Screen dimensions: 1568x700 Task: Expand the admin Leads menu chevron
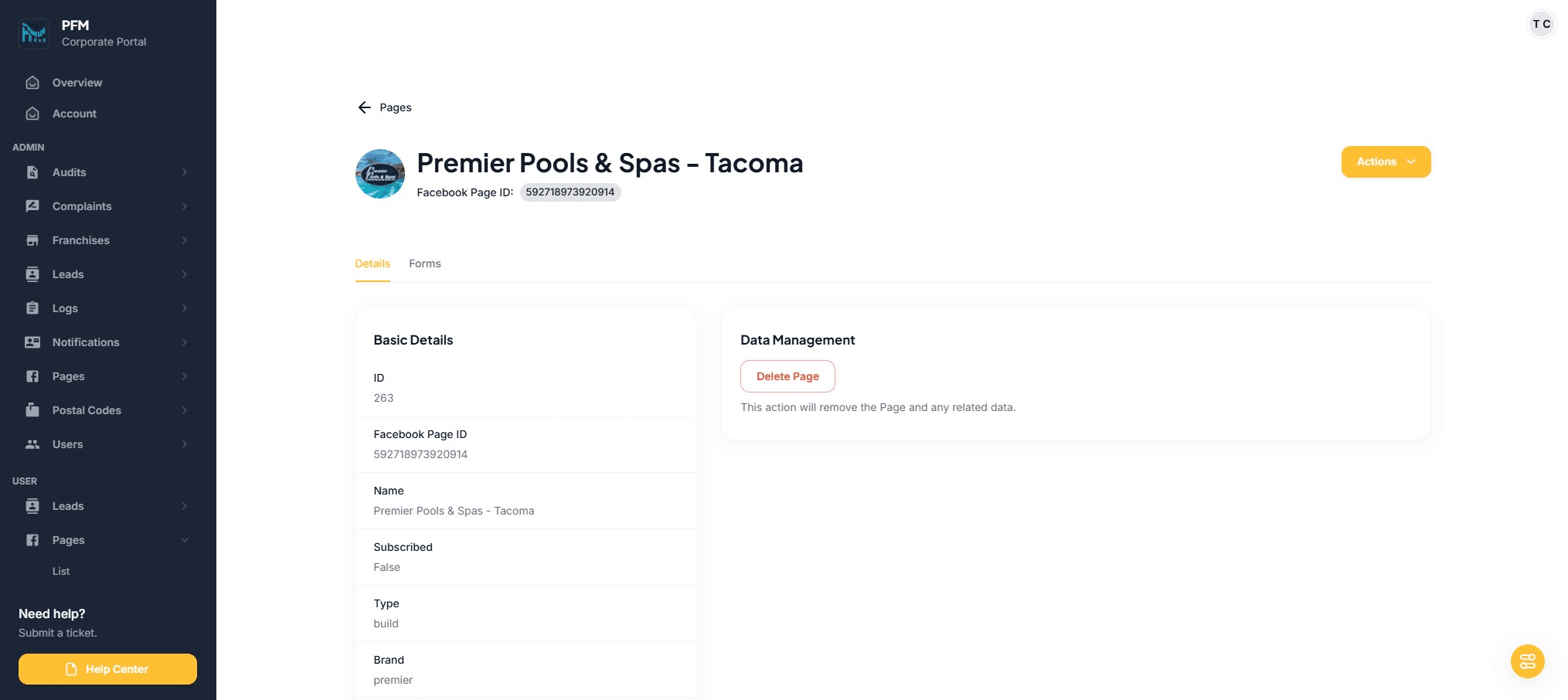click(x=185, y=274)
